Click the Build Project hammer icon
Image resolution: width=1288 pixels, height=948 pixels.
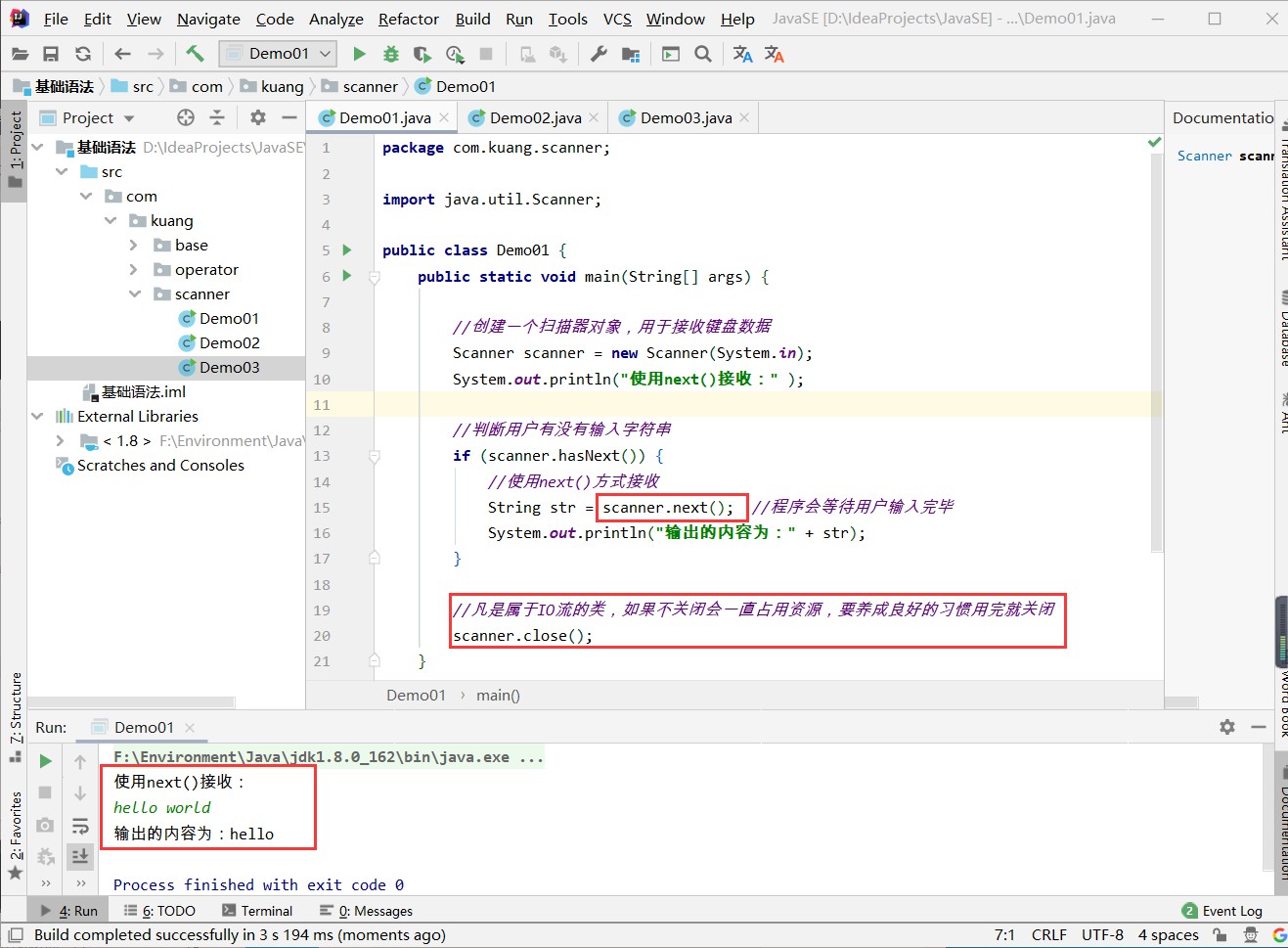point(195,54)
